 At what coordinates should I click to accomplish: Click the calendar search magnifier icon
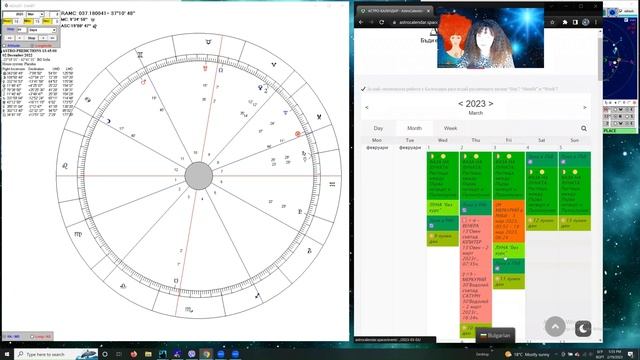pyautogui.click(x=584, y=128)
